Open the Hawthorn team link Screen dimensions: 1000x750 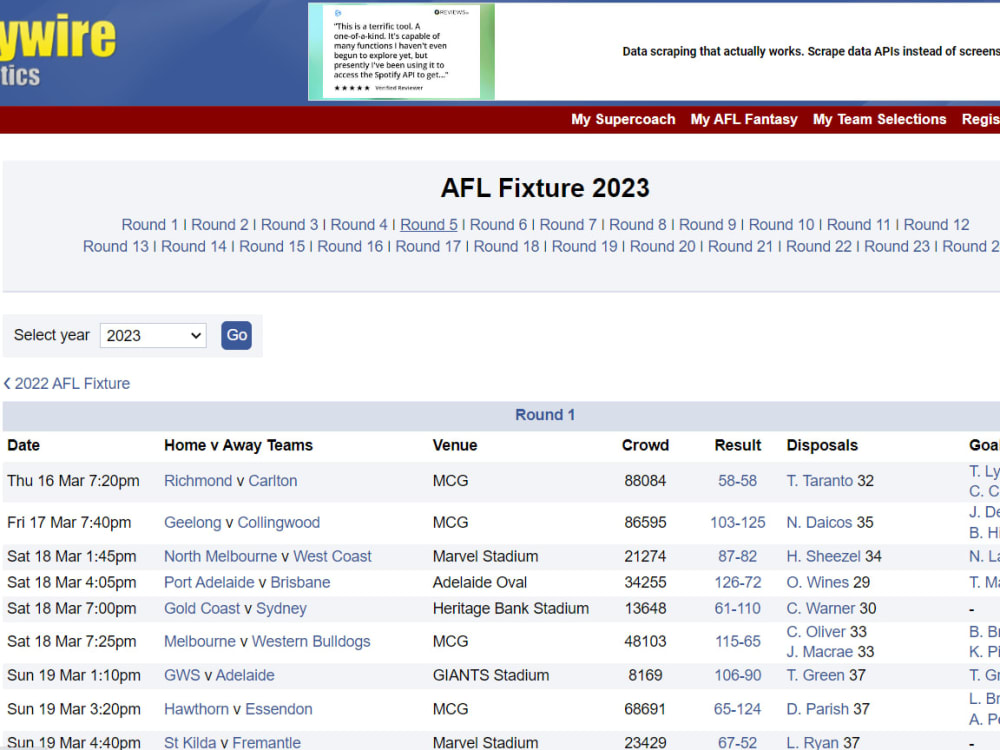pyautogui.click(x=196, y=709)
